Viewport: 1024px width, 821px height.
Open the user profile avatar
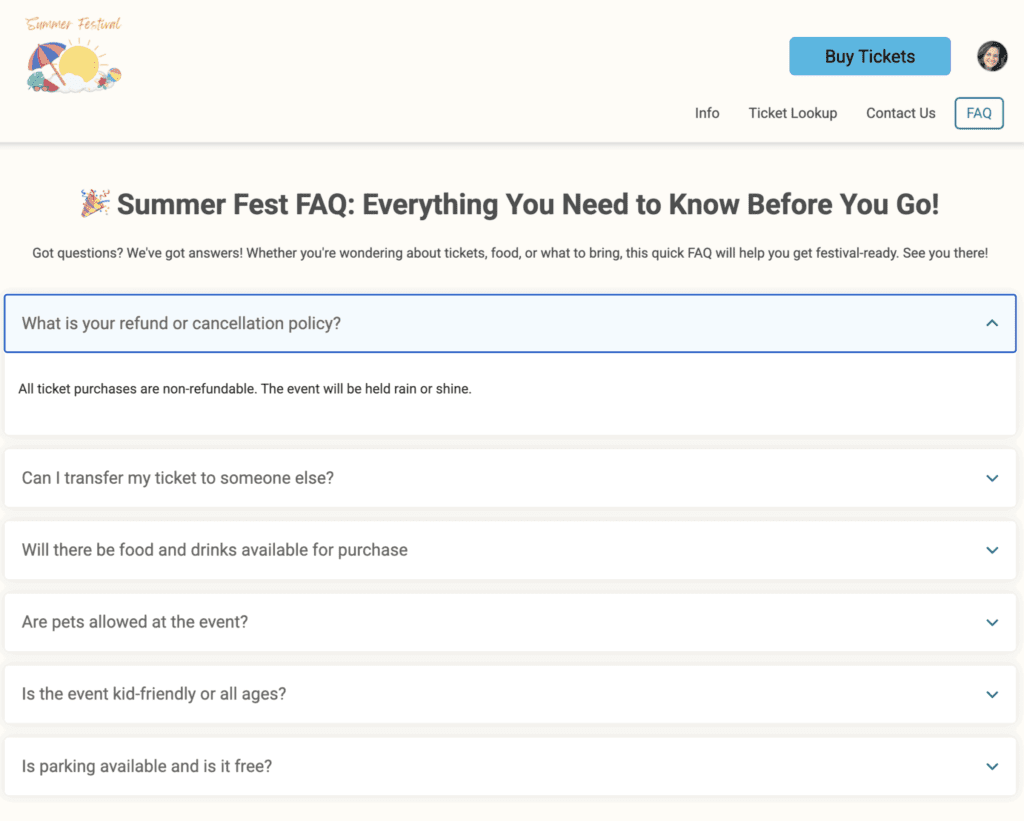992,57
